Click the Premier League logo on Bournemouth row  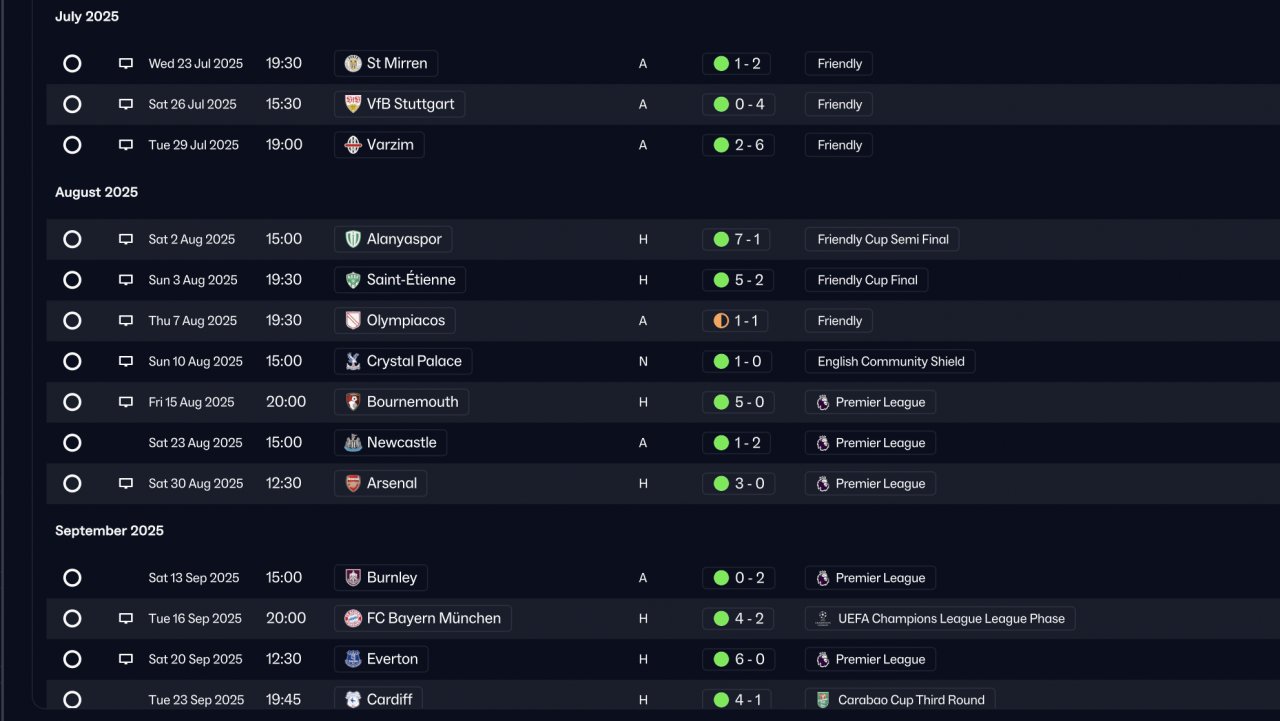tap(823, 402)
